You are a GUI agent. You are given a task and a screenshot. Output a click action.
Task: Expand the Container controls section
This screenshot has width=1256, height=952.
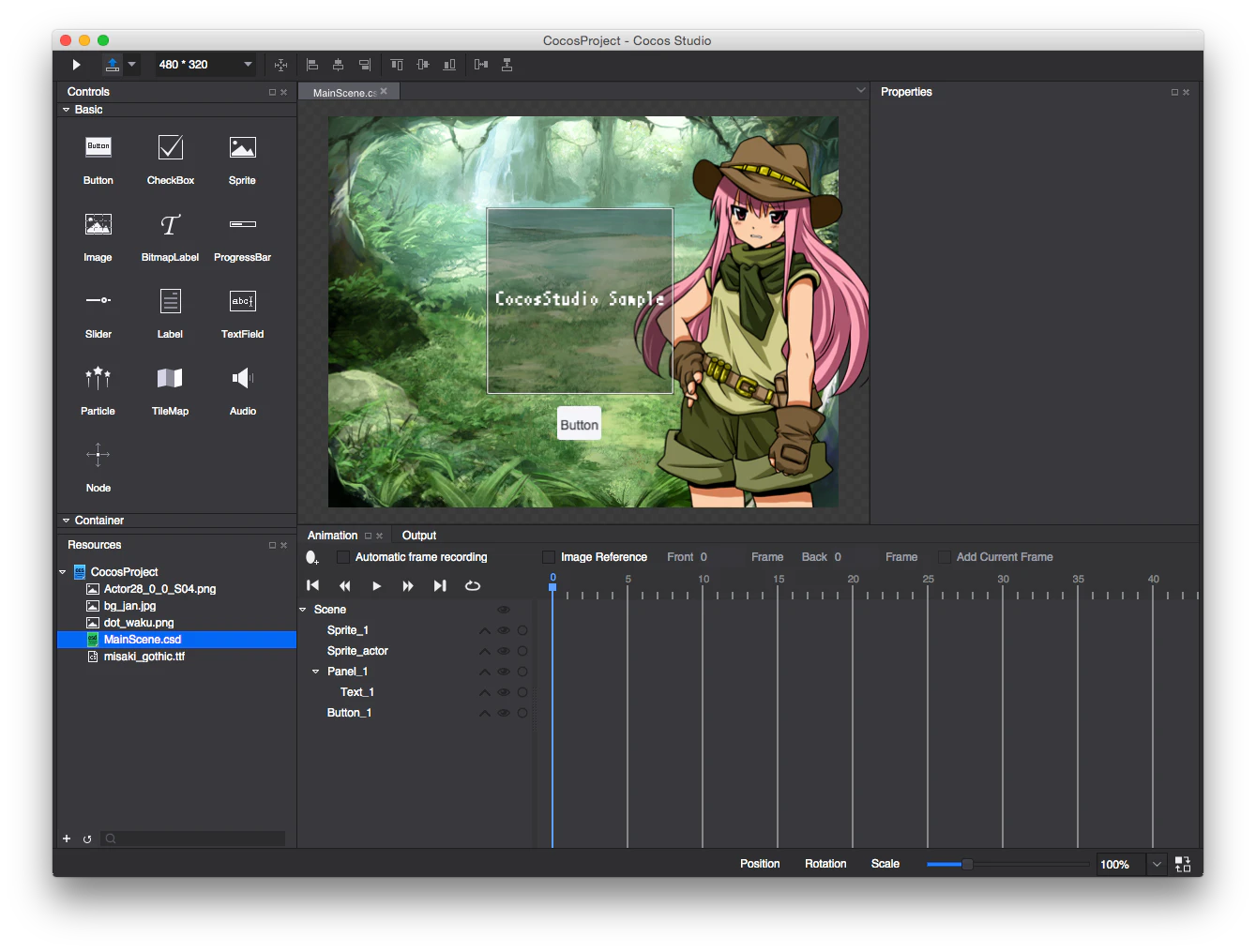coord(67,521)
